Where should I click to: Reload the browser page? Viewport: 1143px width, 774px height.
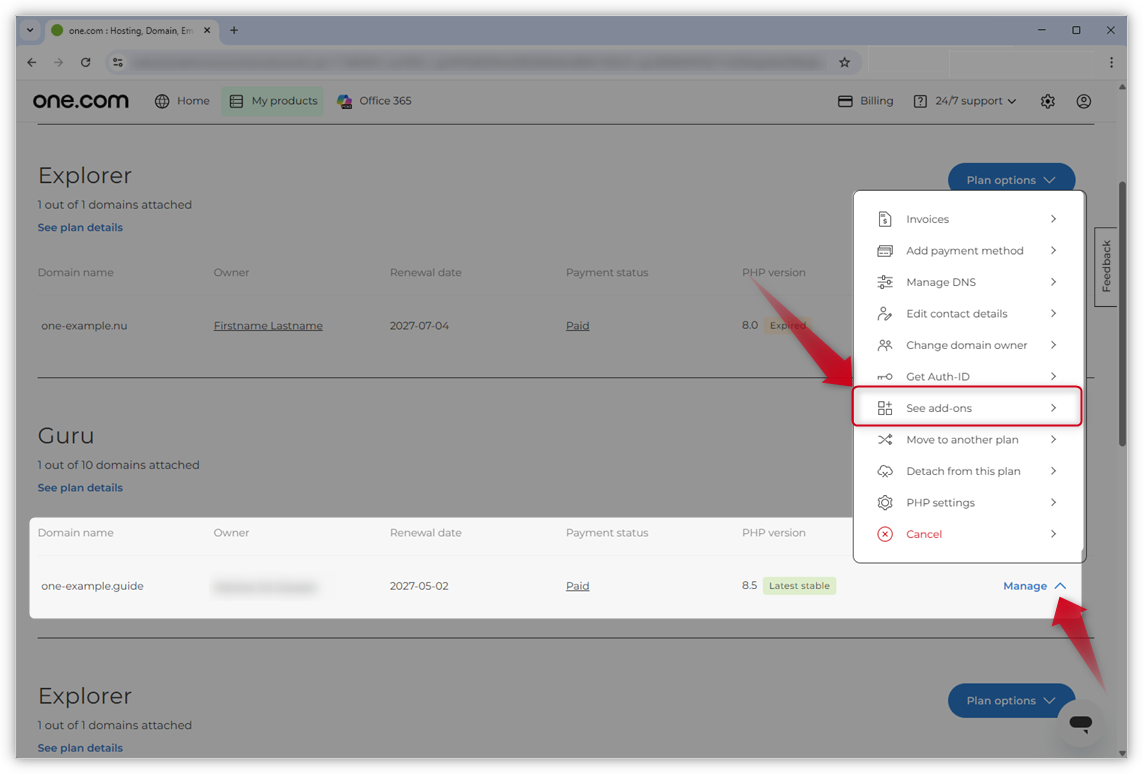click(x=86, y=63)
